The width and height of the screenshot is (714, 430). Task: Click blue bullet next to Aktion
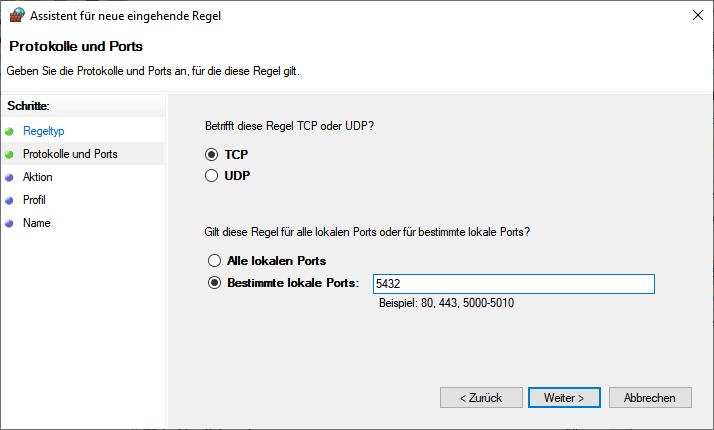pos(9,177)
